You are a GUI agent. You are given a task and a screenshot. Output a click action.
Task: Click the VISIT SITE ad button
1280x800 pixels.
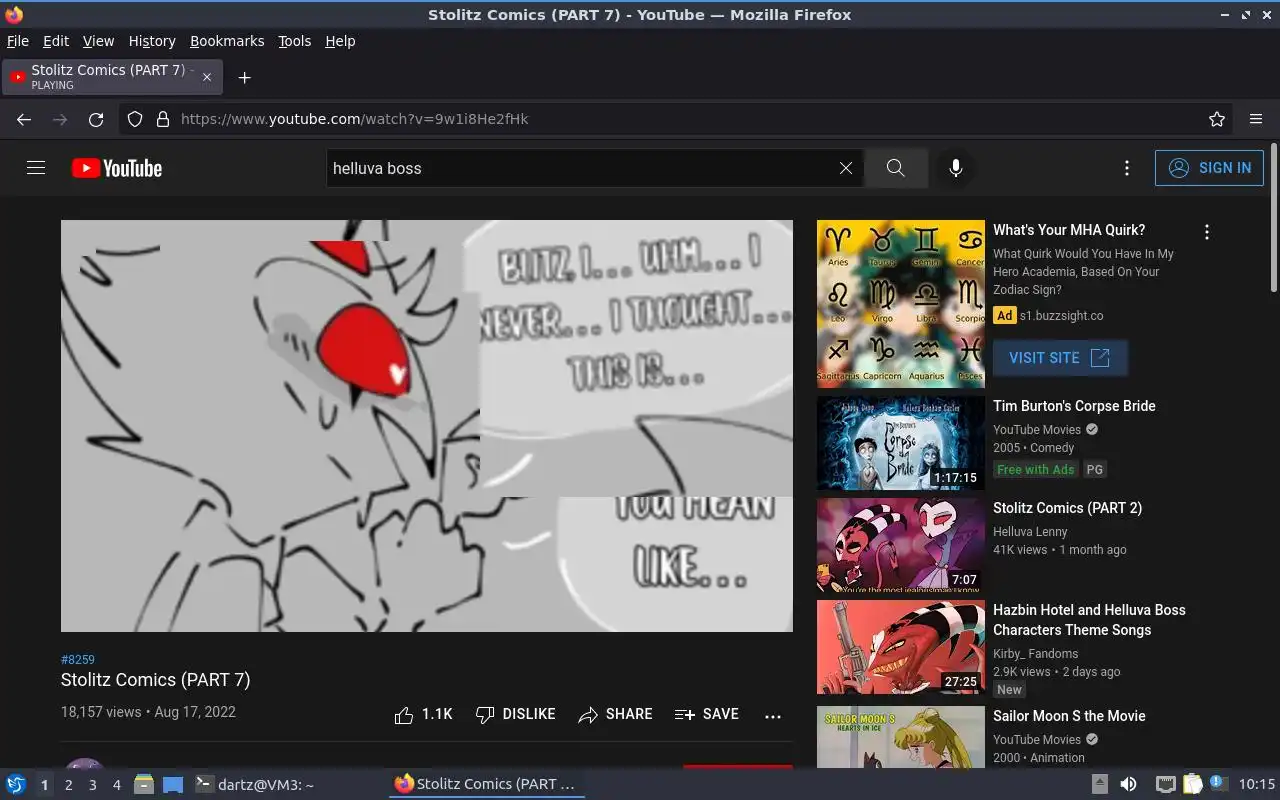1060,358
